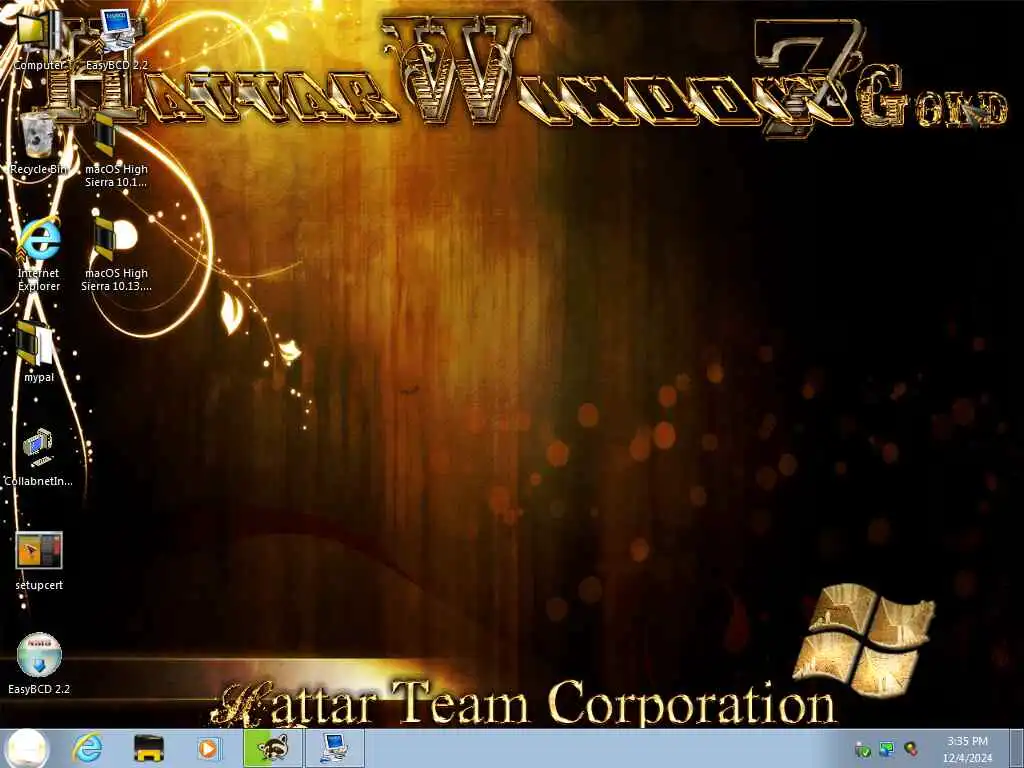Open the Recycle Bin
Viewport: 1024px width, 768px height.
[39, 142]
